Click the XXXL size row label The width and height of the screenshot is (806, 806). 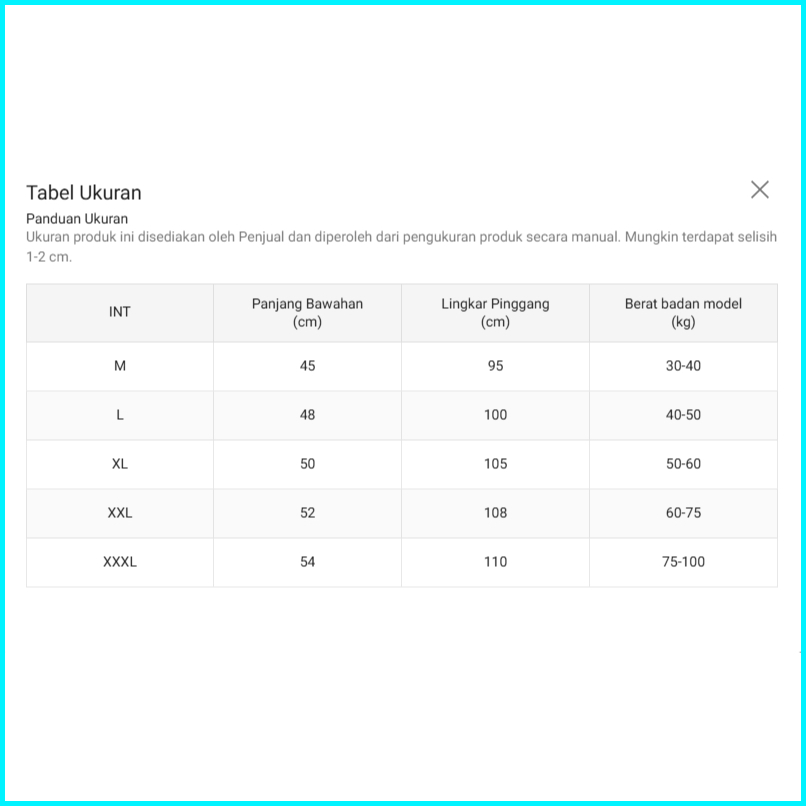coord(120,562)
